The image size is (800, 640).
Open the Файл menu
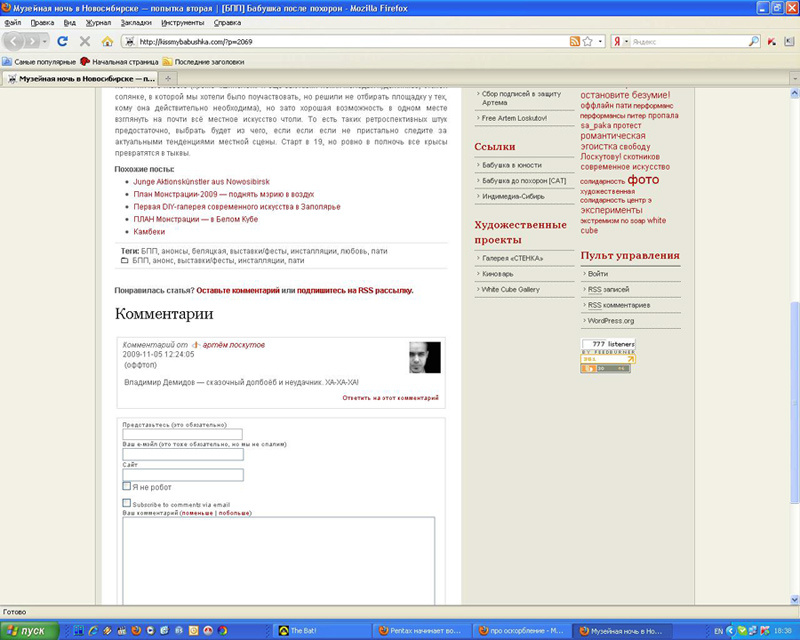pos(13,22)
